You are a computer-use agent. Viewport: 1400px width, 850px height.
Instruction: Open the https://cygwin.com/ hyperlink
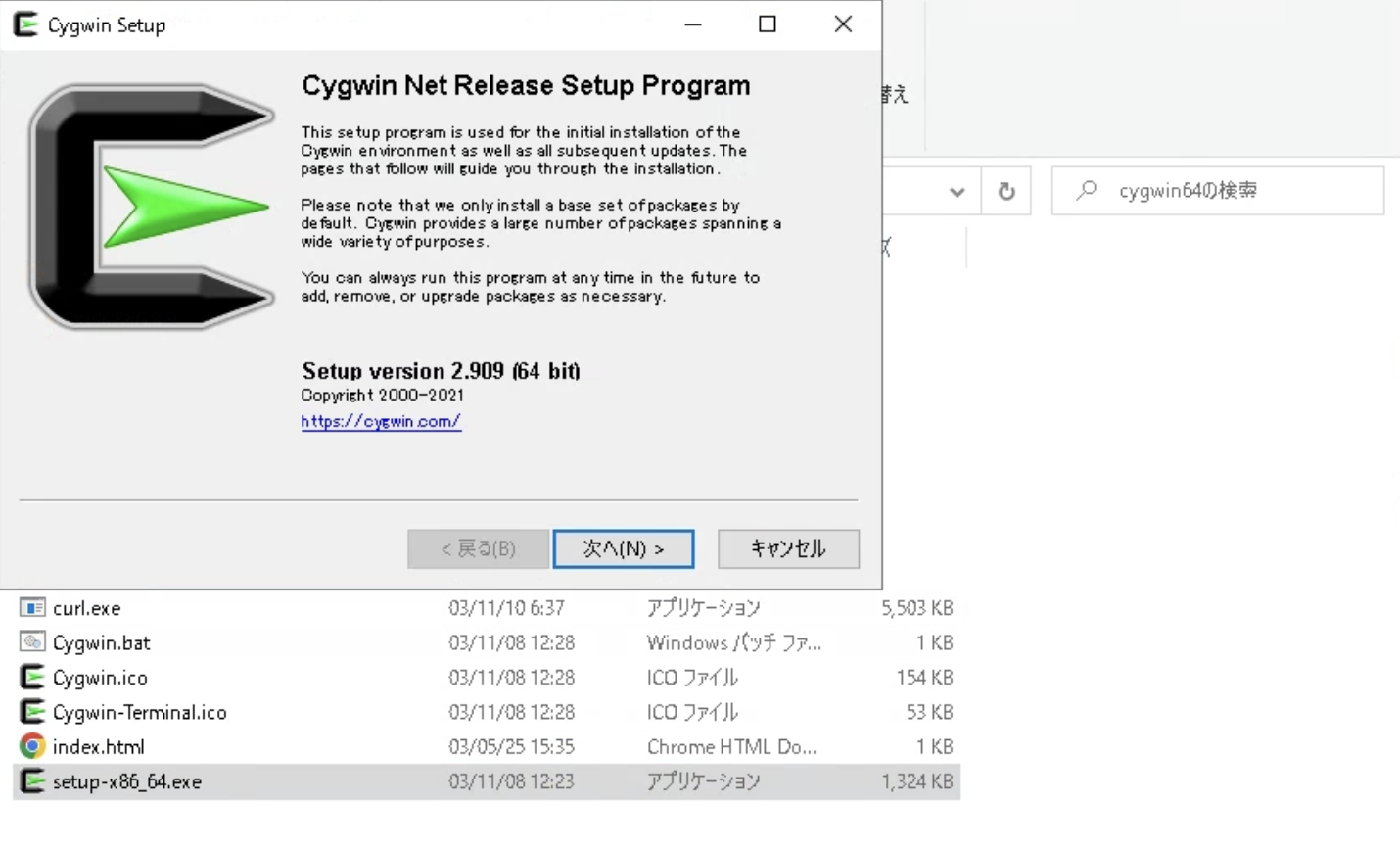[x=381, y=420]
